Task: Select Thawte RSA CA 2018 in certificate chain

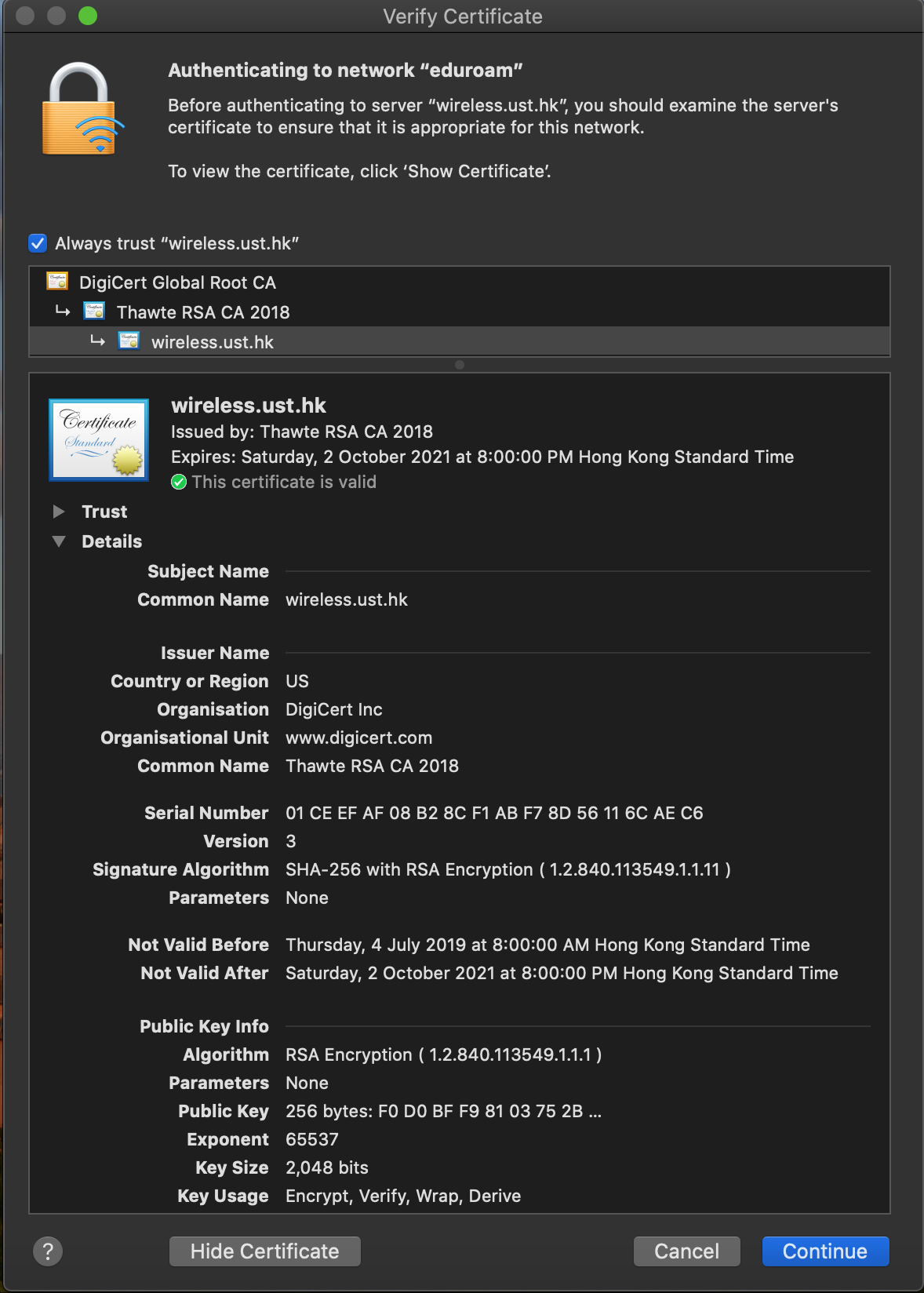Action: point(203,312)
